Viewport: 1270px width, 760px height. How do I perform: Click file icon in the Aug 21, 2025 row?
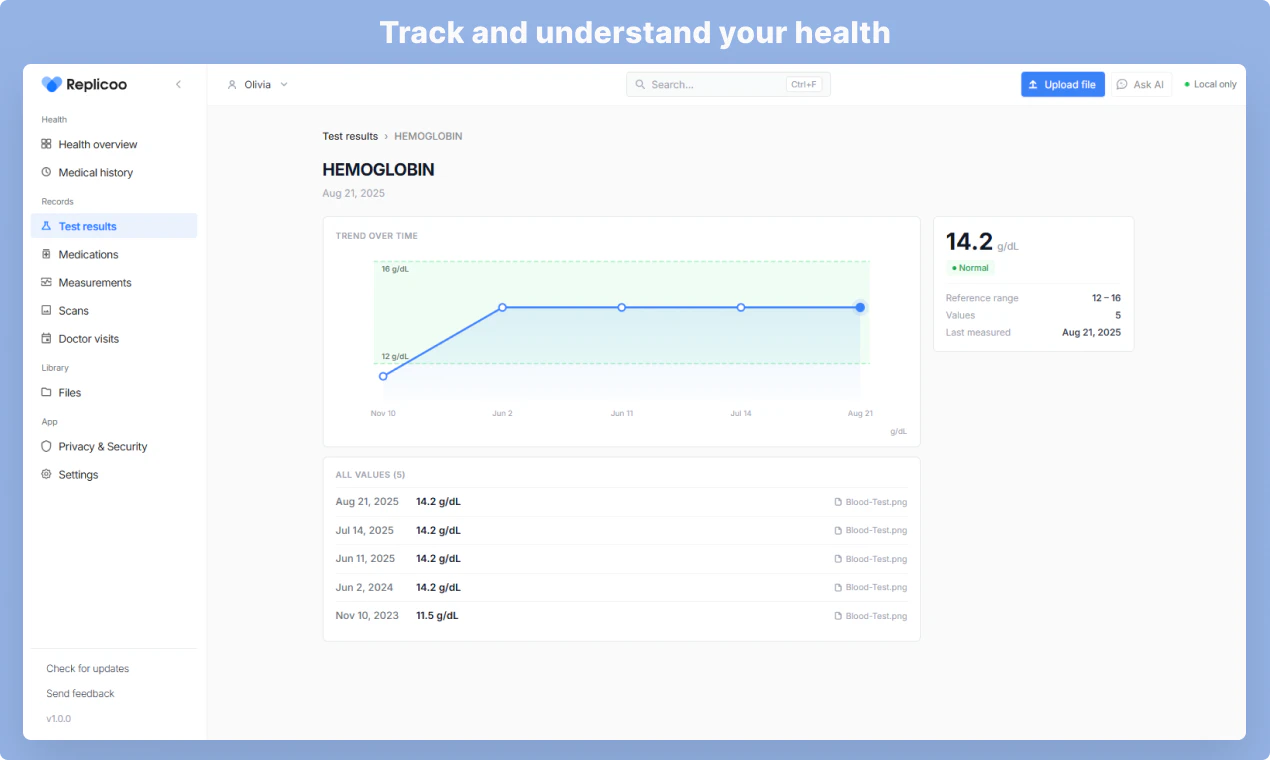click(x=838, y=502)
